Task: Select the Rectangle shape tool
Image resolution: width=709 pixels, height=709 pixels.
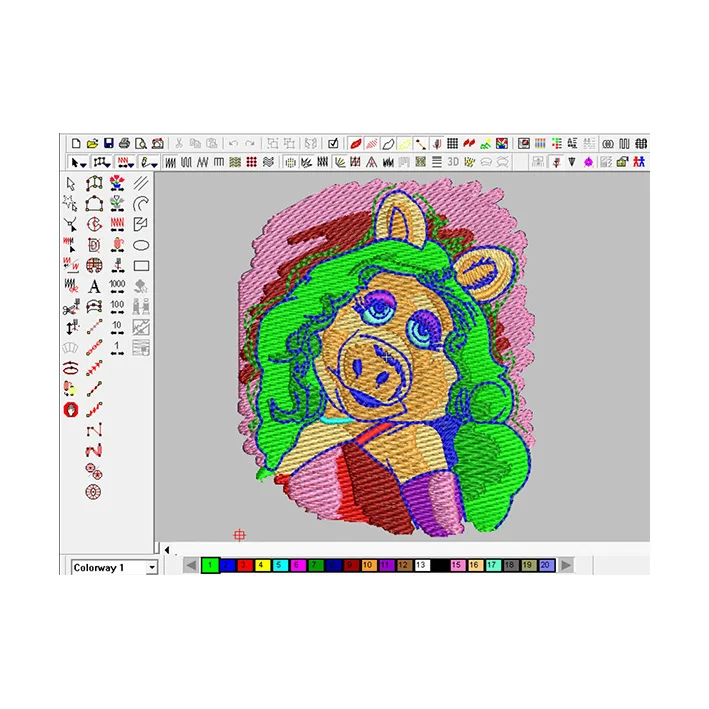Action: 141,266
